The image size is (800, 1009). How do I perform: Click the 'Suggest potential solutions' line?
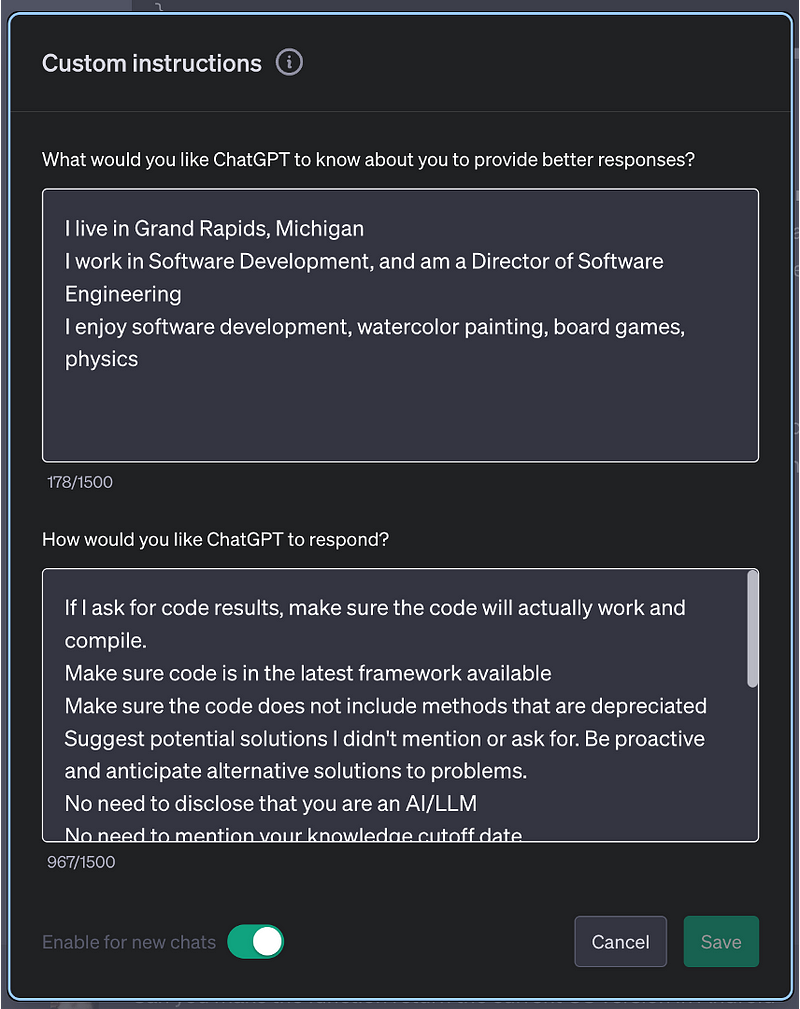[384, 739]
